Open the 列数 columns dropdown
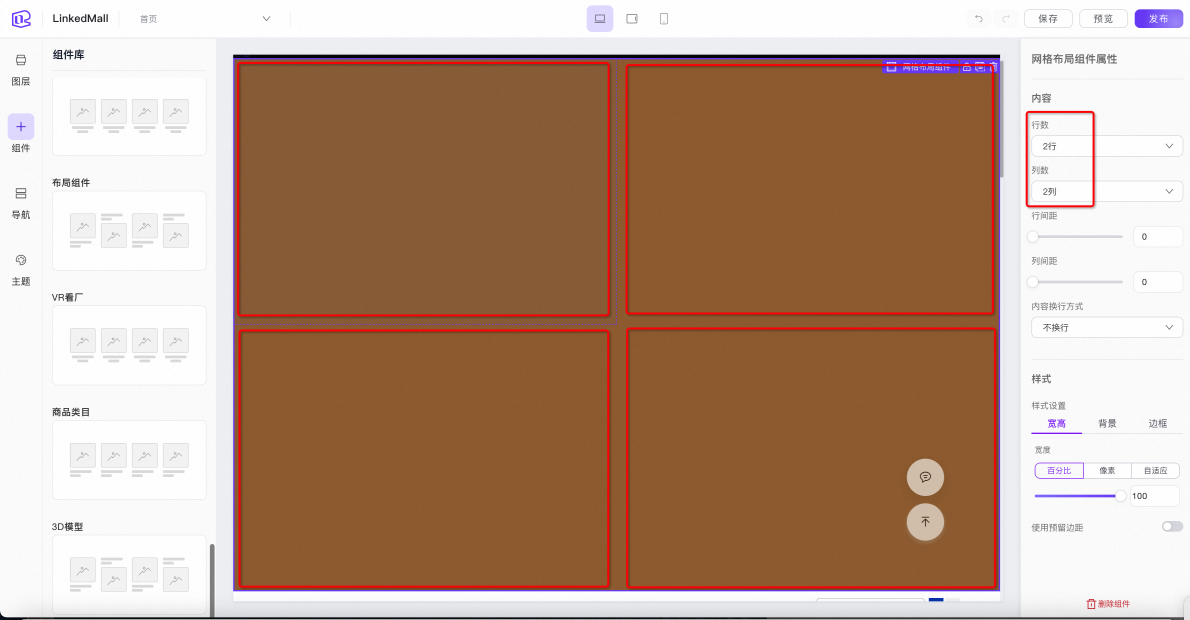This screenshot has height=620, width=1190. click(x=1106, y=191)
